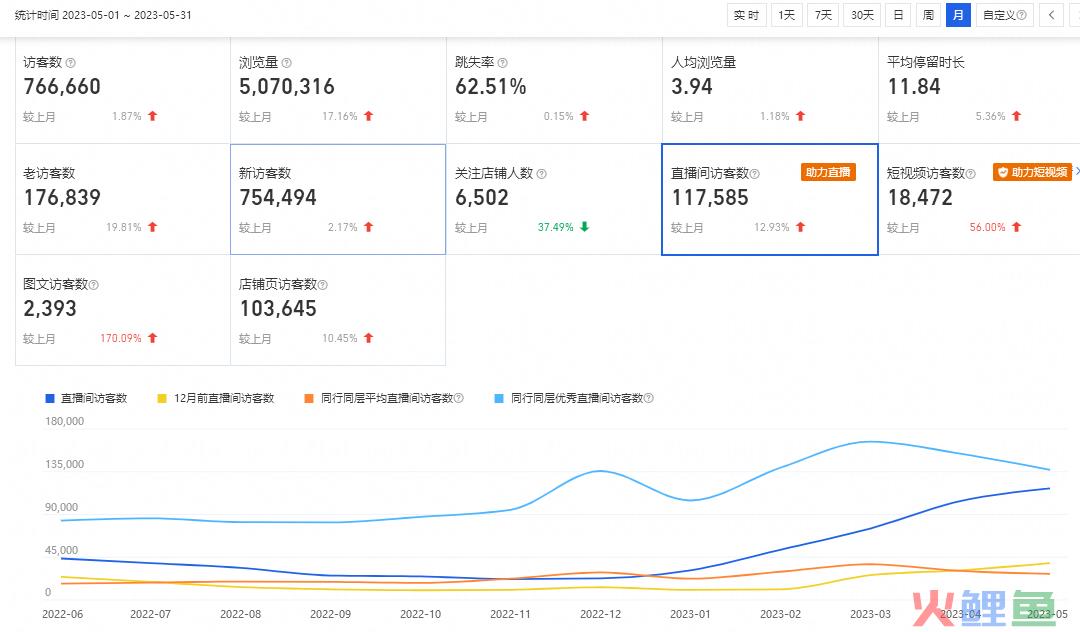Image resolution: width=1080 pixels, height=632 pixels.
Task: Expand the previous period navigation arrow
Action: [x=1051, y=15]
